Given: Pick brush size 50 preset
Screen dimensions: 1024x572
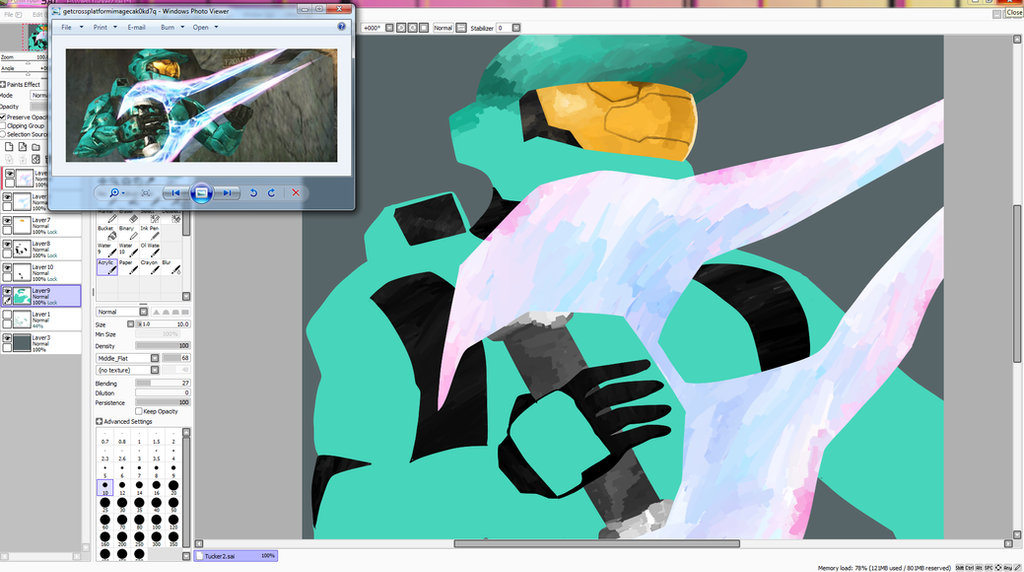Looking at the screenshot, I should pos(173,504).
